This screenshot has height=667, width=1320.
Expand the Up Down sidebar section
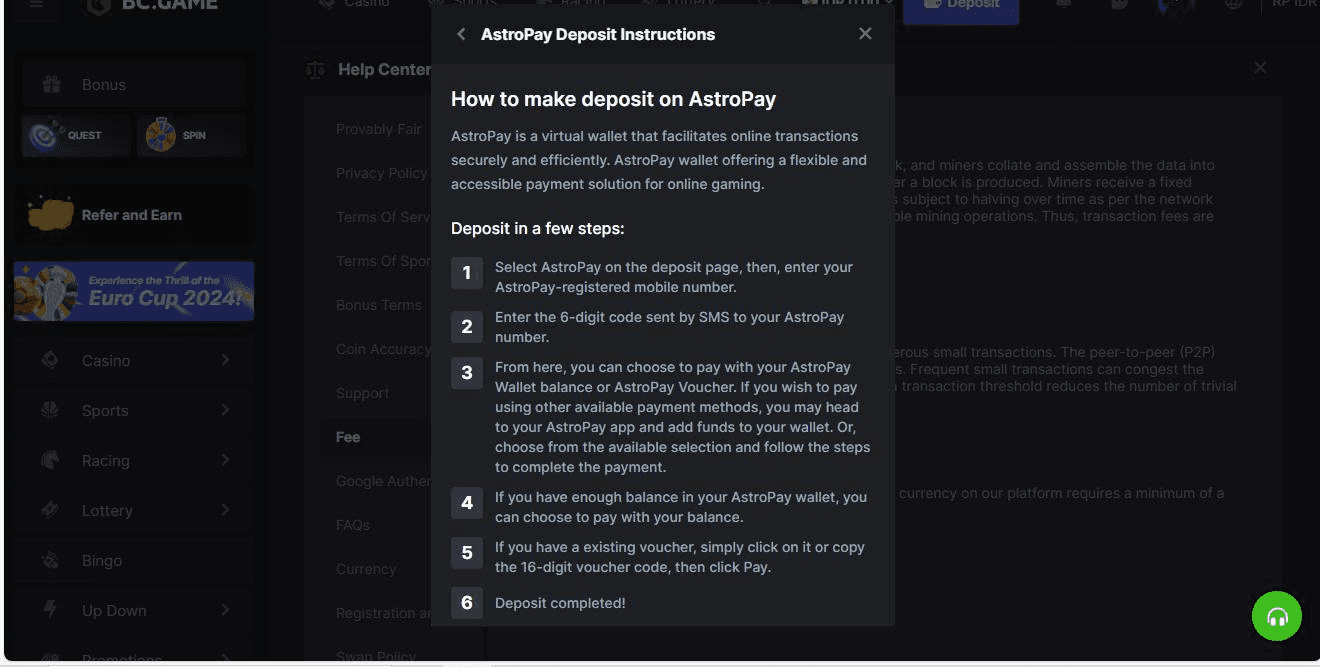(225, 610)
